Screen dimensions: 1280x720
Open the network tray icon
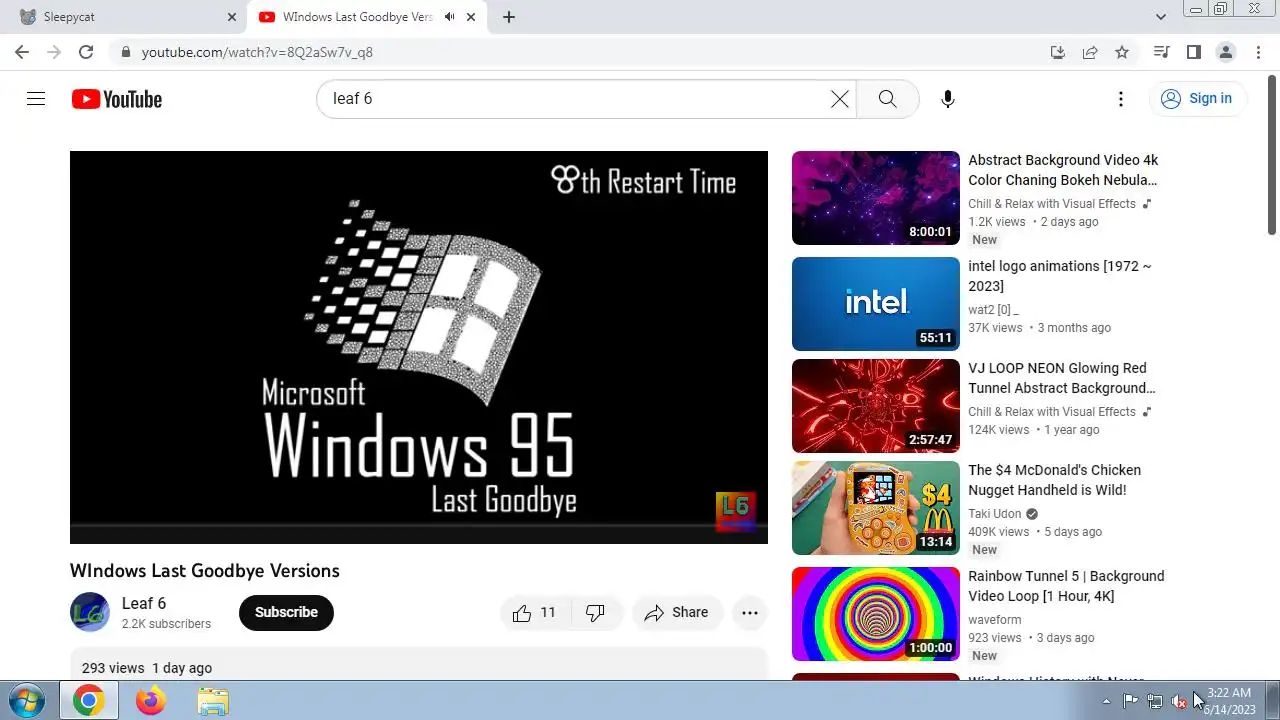coord(1155,701)
